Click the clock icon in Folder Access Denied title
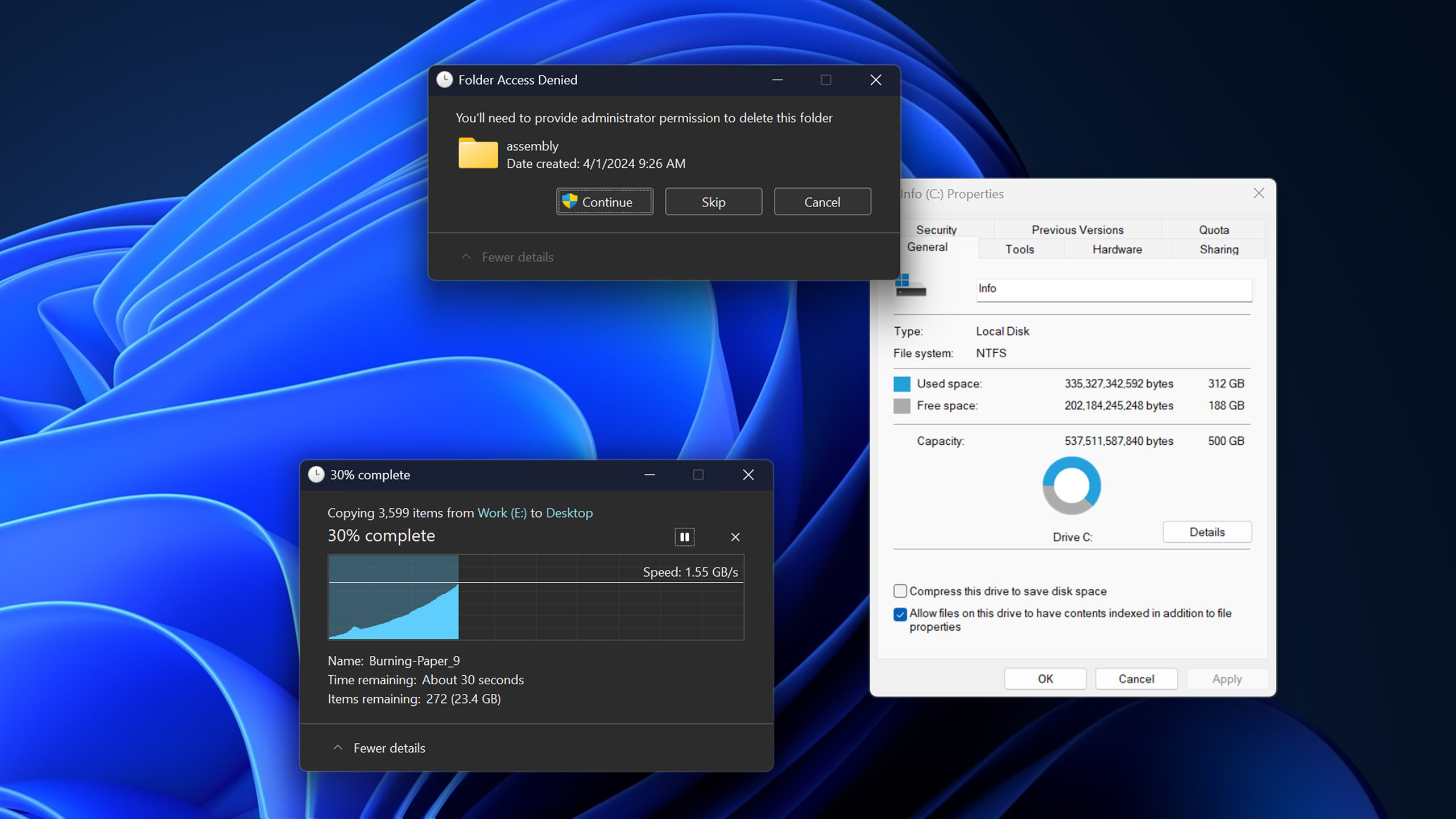 pyautogui.click(x=444, y=80)
